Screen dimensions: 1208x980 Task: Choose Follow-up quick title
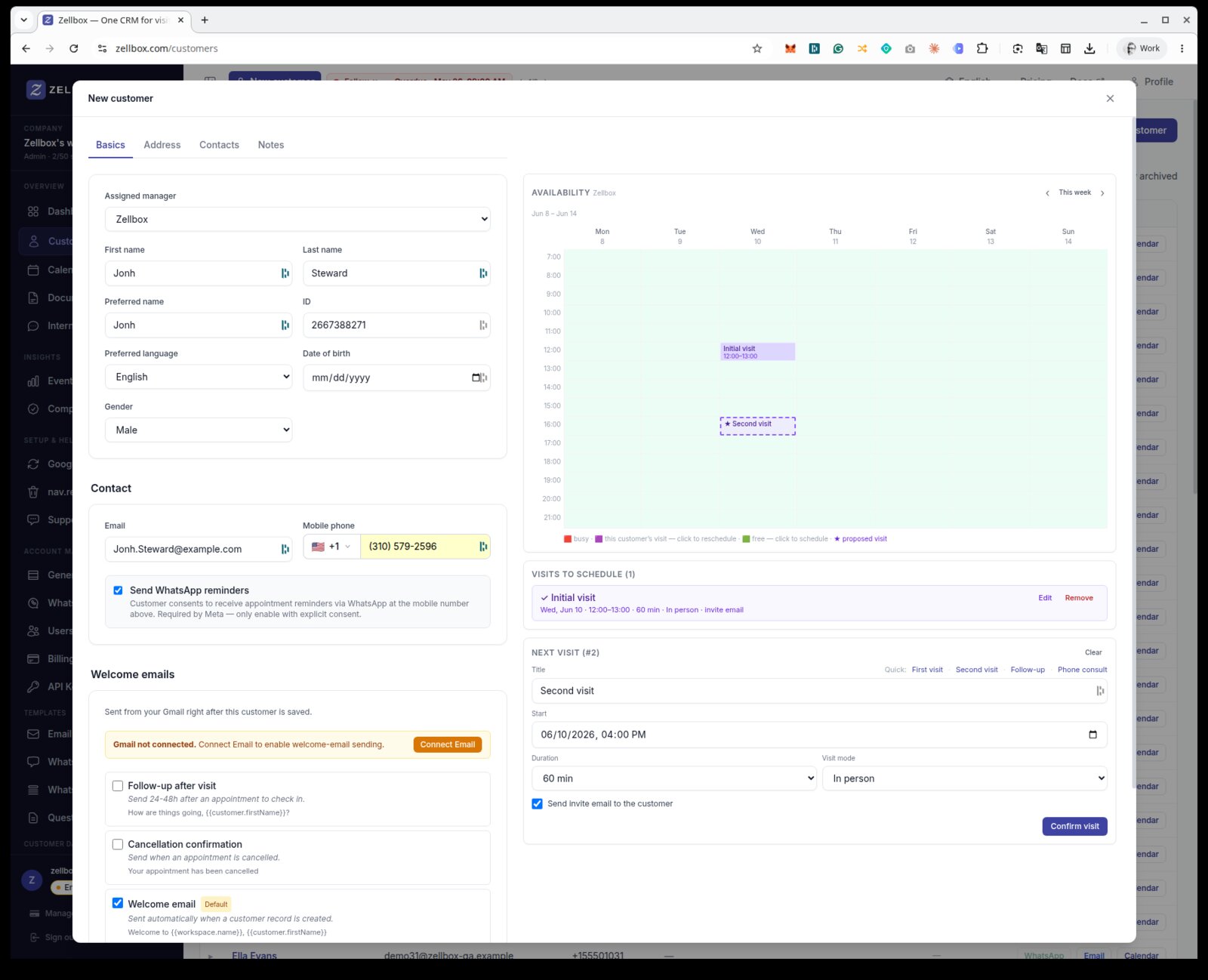[1028, 670]
